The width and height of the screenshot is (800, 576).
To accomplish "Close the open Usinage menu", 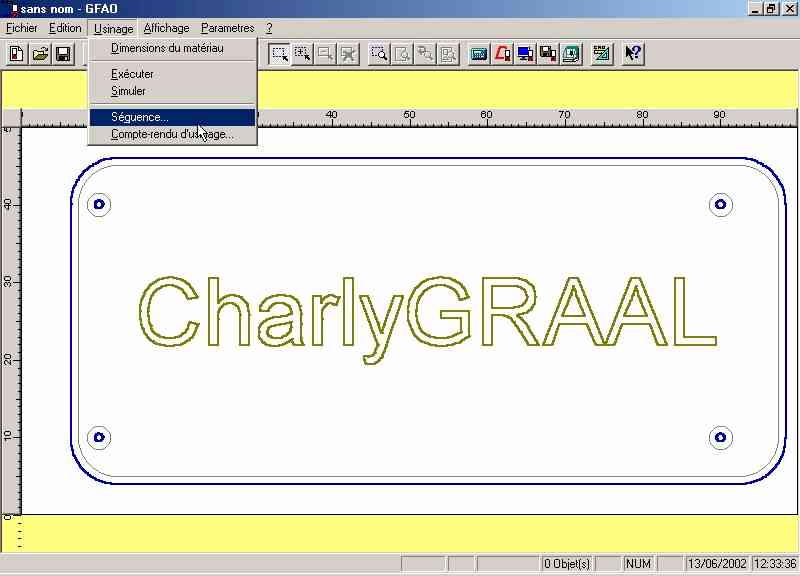I will coord(113,29).
